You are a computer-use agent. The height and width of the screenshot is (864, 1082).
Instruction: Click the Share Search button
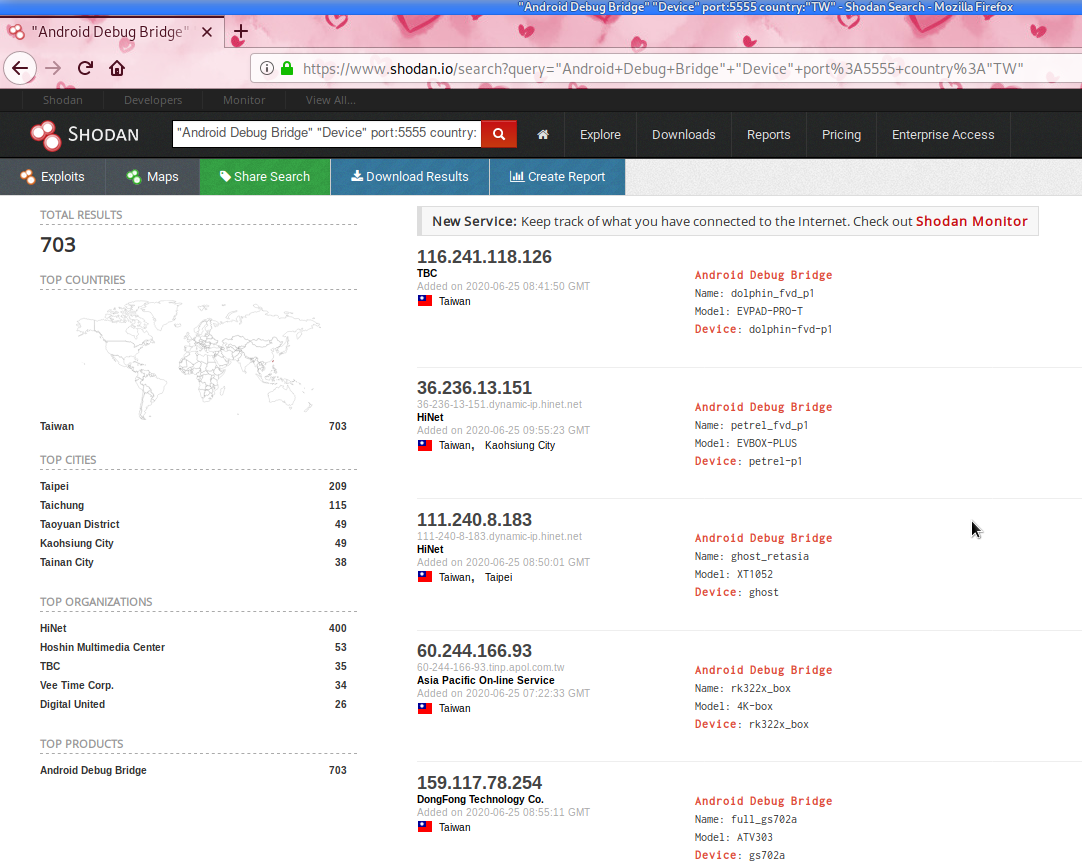[264, 177]
